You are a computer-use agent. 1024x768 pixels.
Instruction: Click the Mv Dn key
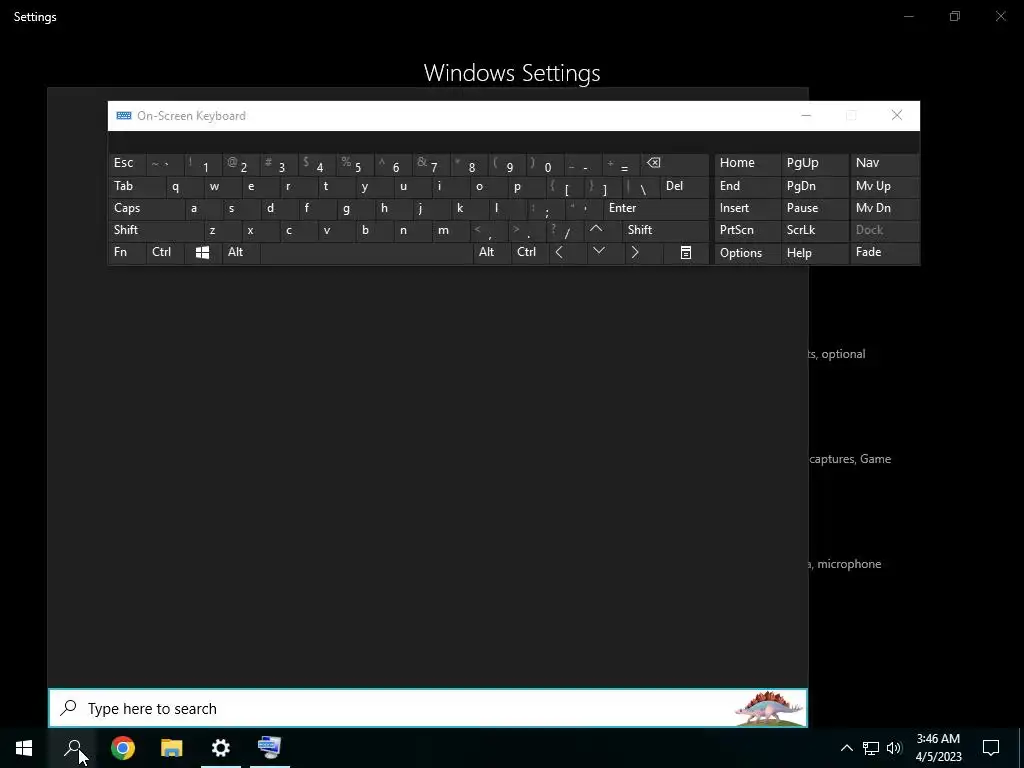[x=884, y=209]
